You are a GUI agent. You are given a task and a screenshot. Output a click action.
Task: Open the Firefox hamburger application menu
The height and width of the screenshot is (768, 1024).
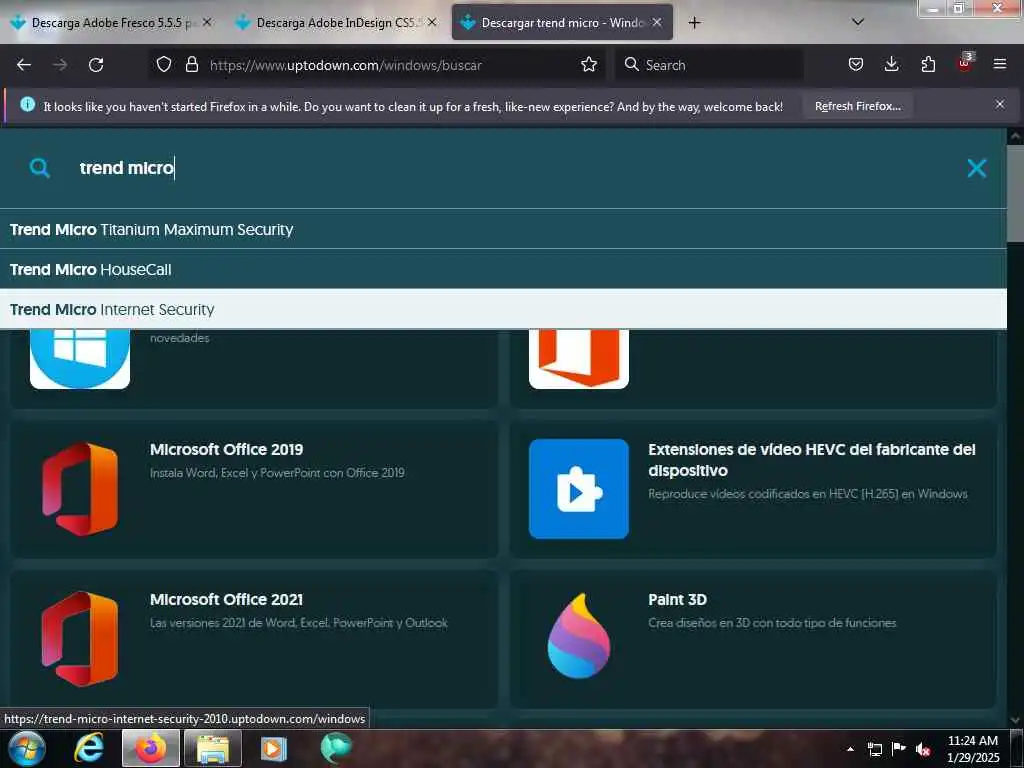click(x=999, y=65)
